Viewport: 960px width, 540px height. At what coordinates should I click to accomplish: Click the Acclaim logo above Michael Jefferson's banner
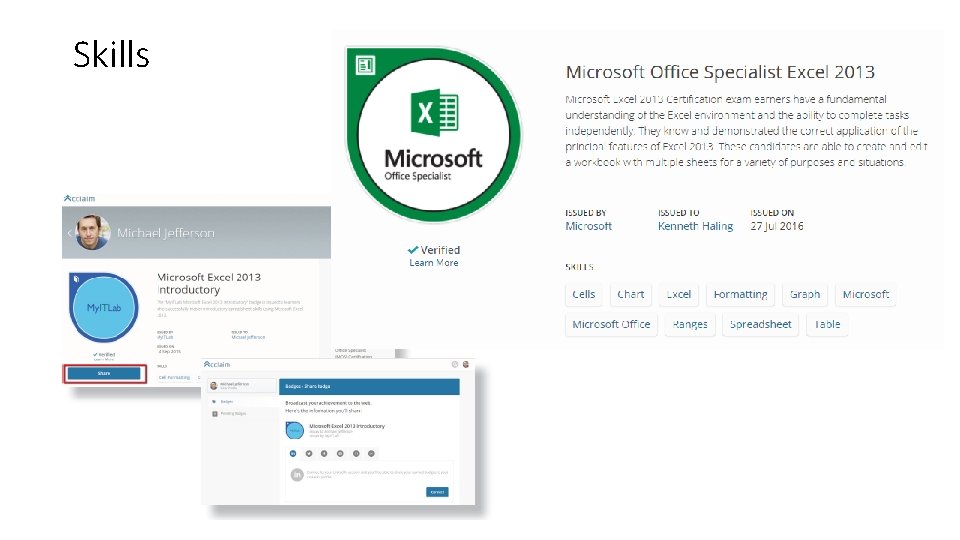point(80,198)
